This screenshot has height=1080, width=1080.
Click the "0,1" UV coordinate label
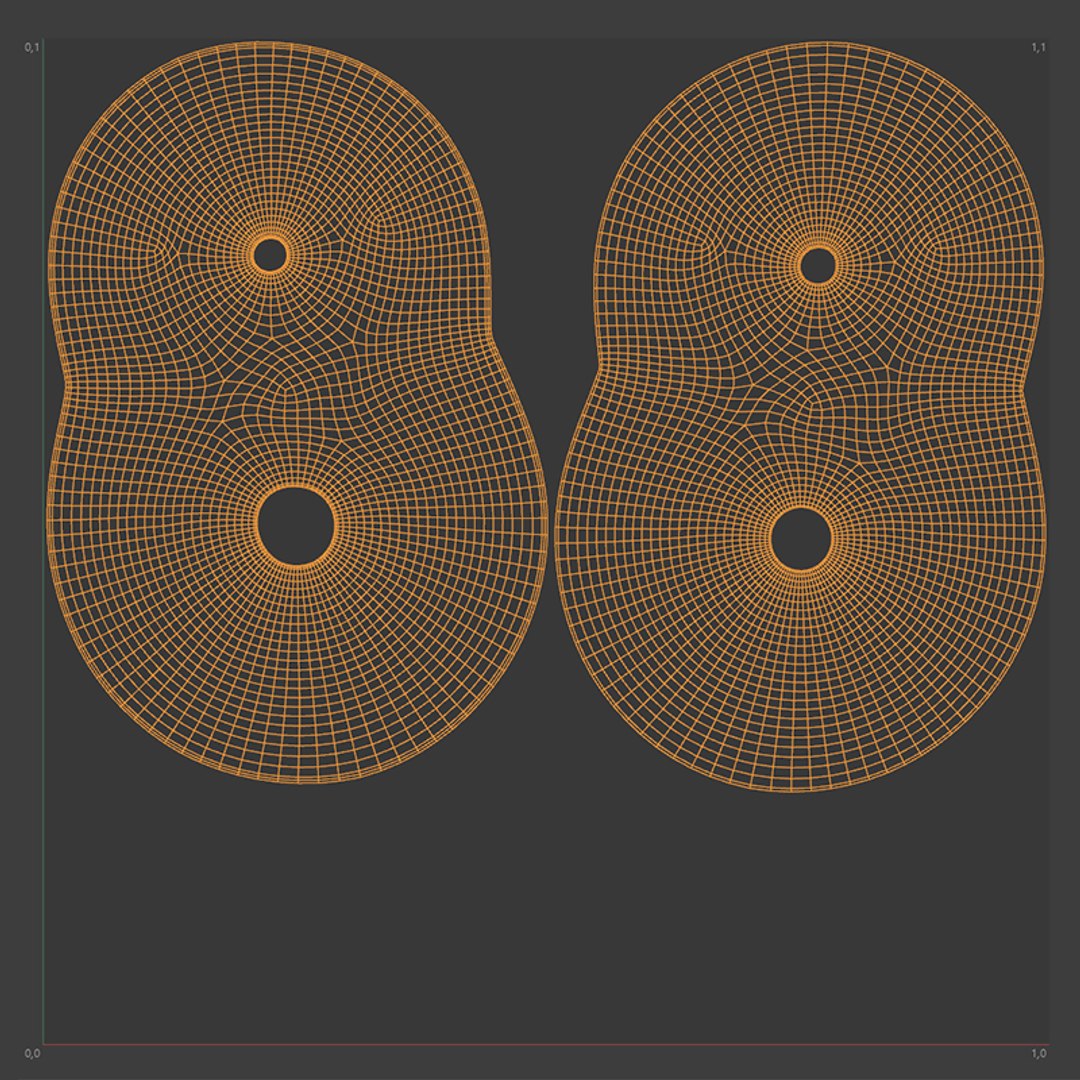tap(32, 47)
